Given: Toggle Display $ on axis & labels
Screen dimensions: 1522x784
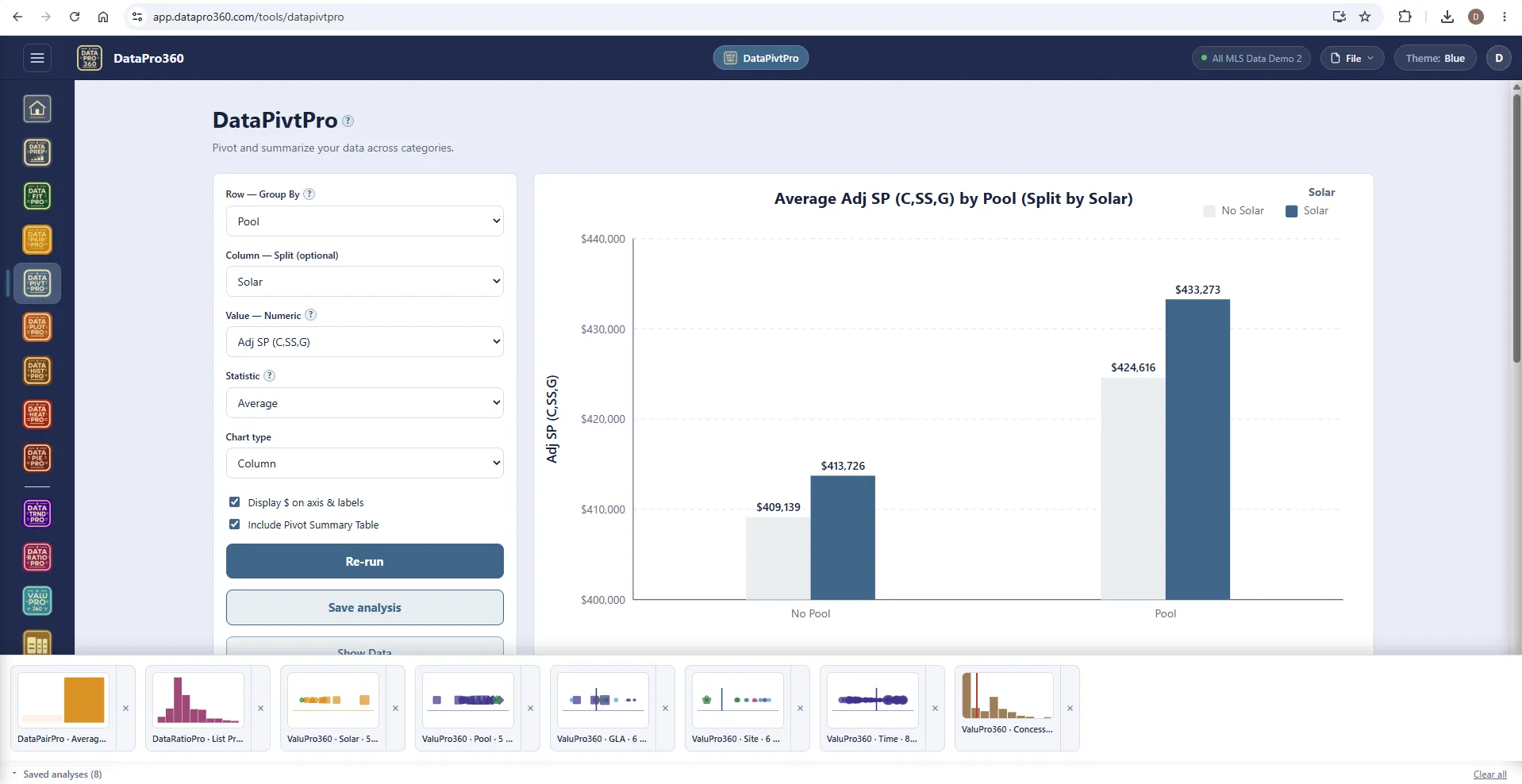Looking at the screenshot, I should coord(235,502).
